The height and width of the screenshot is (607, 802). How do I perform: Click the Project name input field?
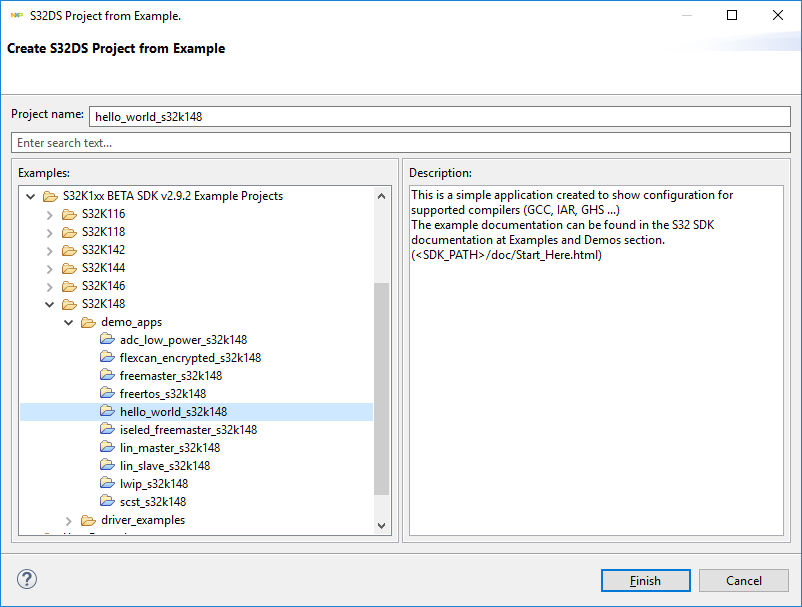click(x=440, y=117)
